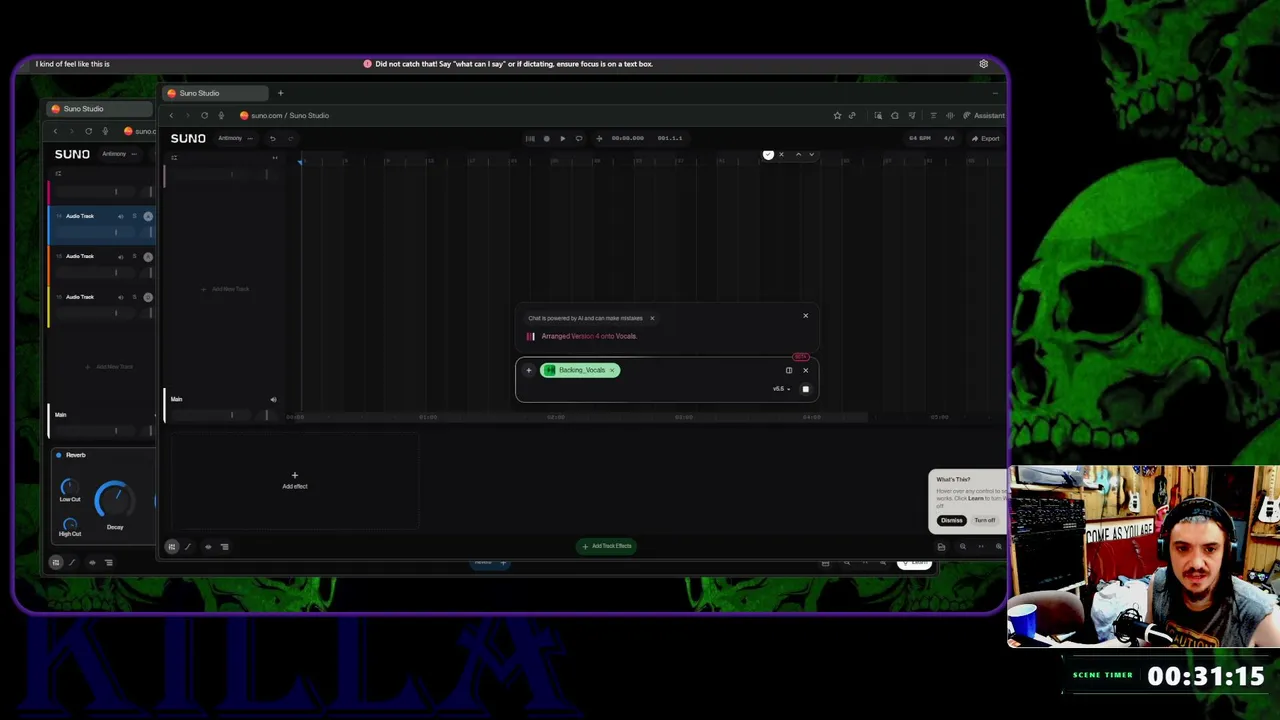Click the Reverb Low Cut knob
1280x720 pixels.
[69, 487]
